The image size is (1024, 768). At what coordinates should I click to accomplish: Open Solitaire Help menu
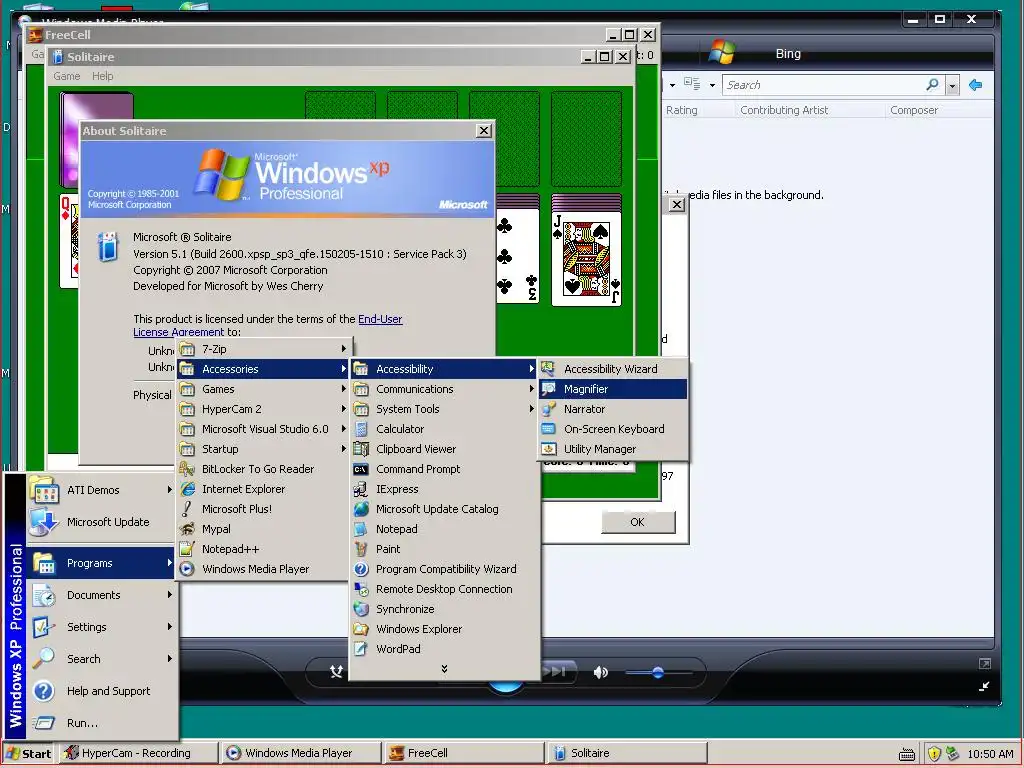click(103, 76)
